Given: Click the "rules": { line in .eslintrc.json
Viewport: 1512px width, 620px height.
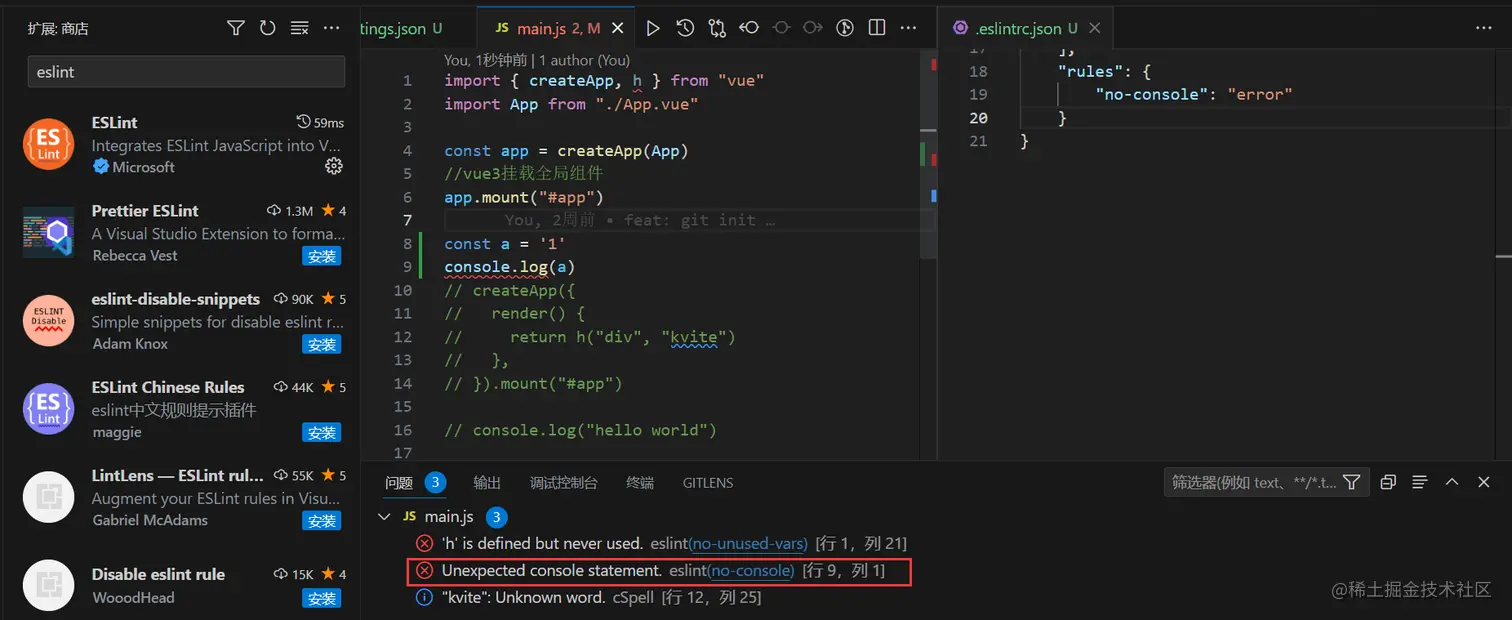Looking at the screenshot, I should (1105, 71).
